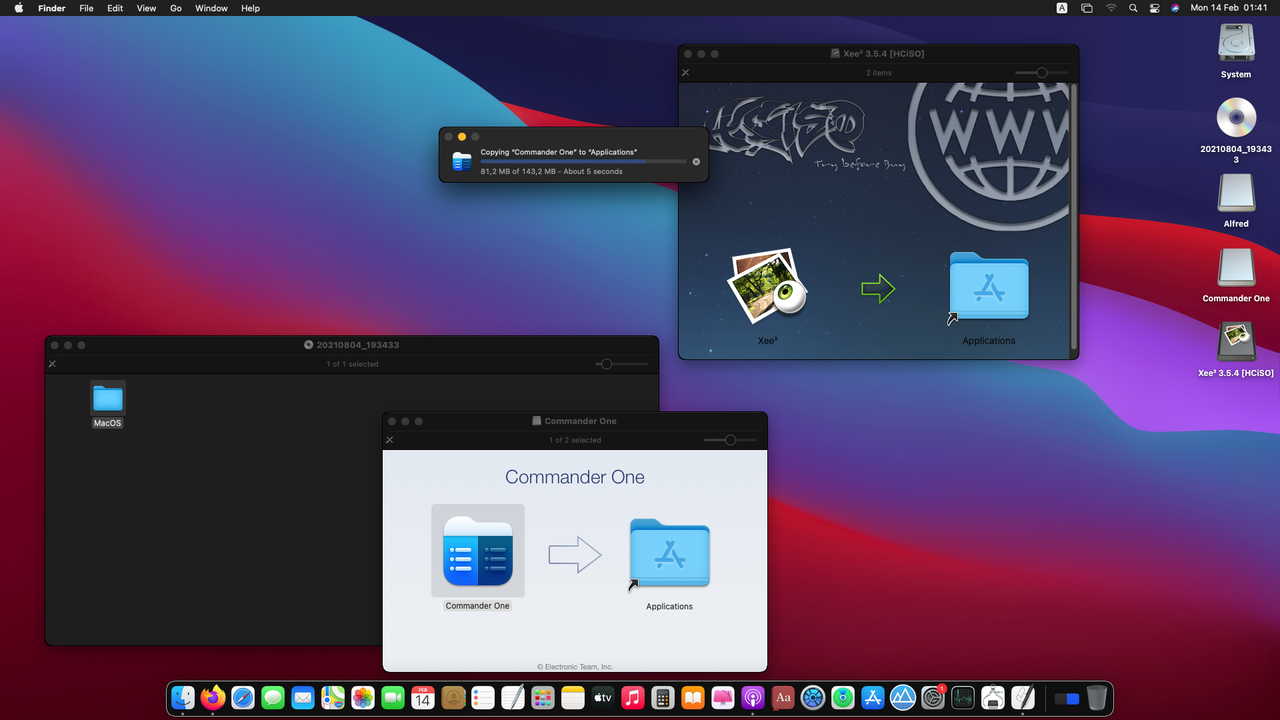Open the Go menu in the Finder menu bar
The width and height of the screenshot is (1280, 720).
(175, 8)
